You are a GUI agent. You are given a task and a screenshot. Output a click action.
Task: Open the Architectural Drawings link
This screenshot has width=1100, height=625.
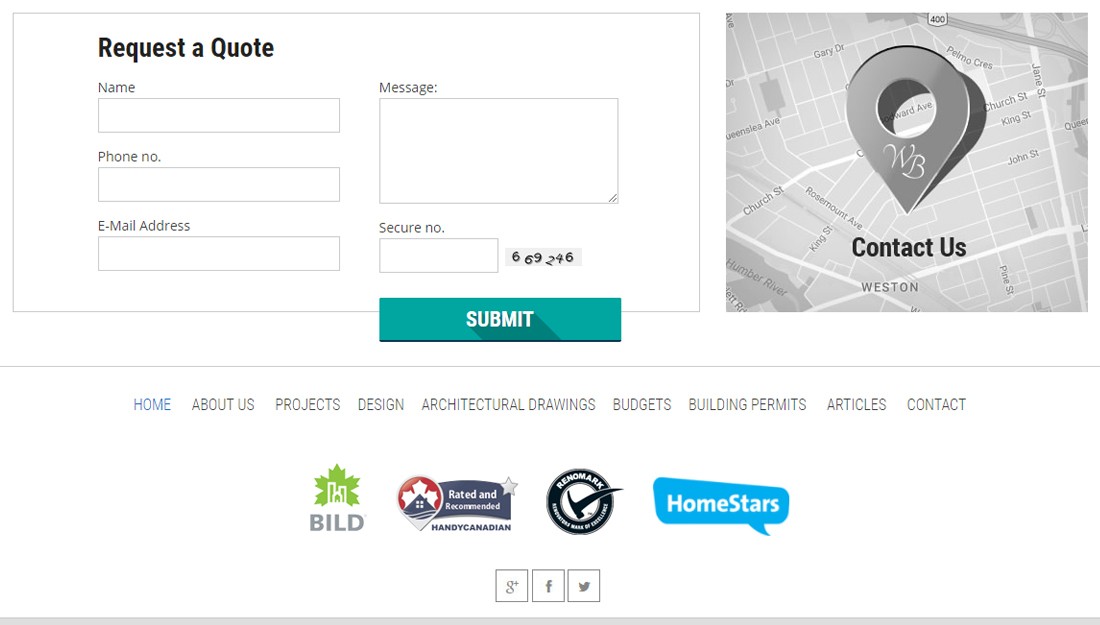[x=509, y=405]
